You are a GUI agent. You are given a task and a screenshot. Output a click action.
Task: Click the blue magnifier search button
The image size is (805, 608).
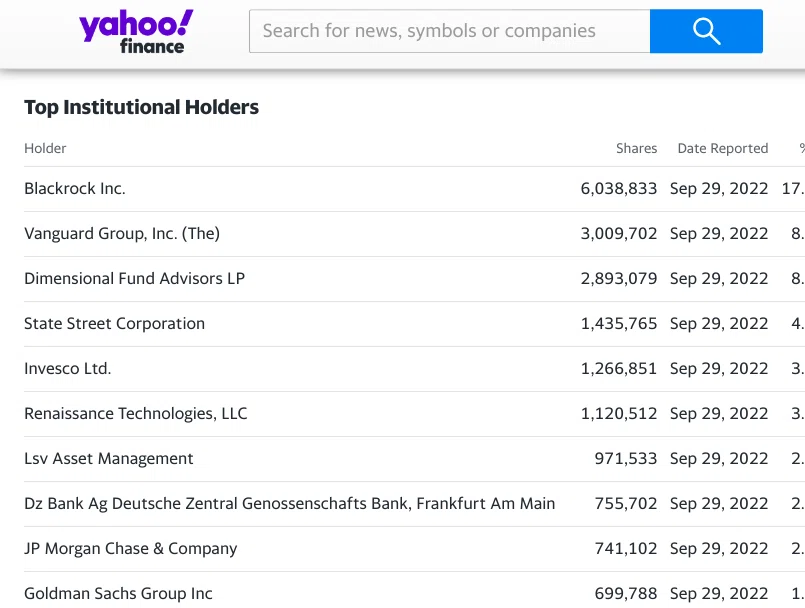(x=706, y=31)
